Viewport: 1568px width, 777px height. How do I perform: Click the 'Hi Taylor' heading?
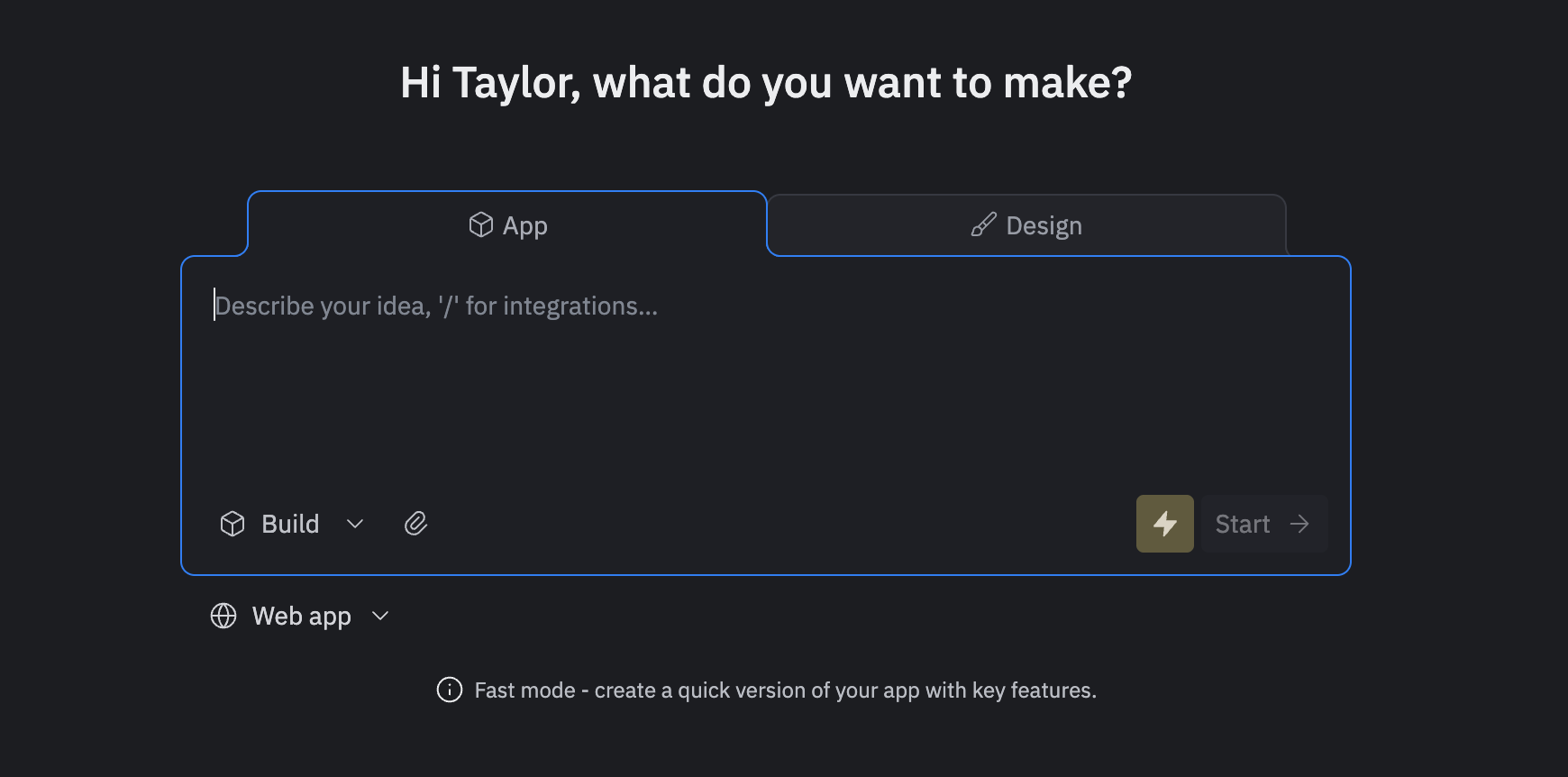765,83
